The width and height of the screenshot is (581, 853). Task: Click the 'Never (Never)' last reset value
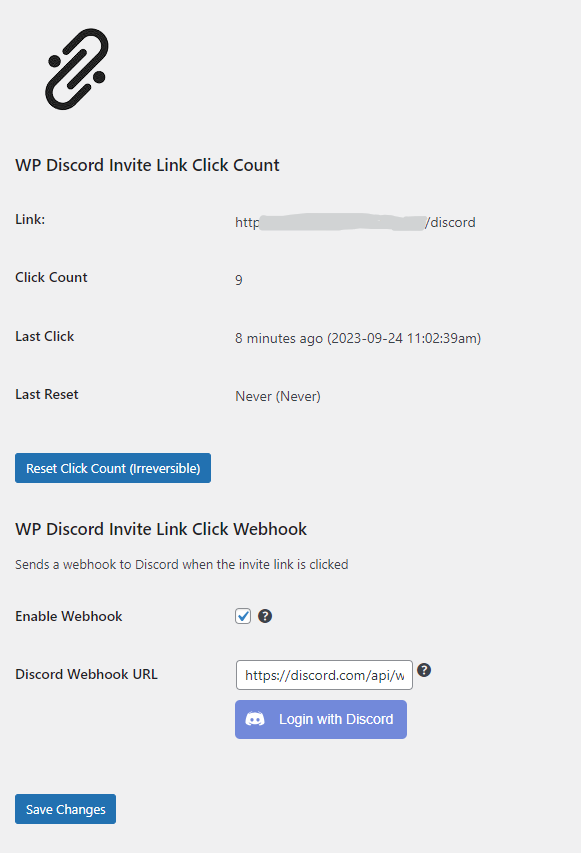click(277, 396)
